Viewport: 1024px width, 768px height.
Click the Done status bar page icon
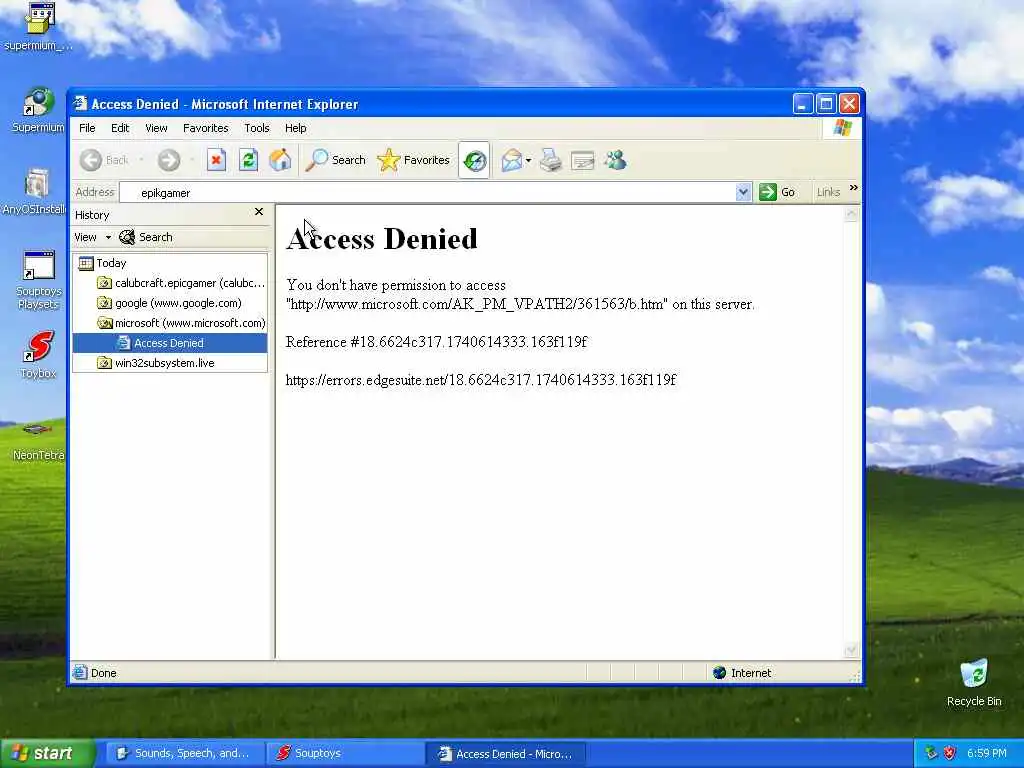tap(80, 673)
